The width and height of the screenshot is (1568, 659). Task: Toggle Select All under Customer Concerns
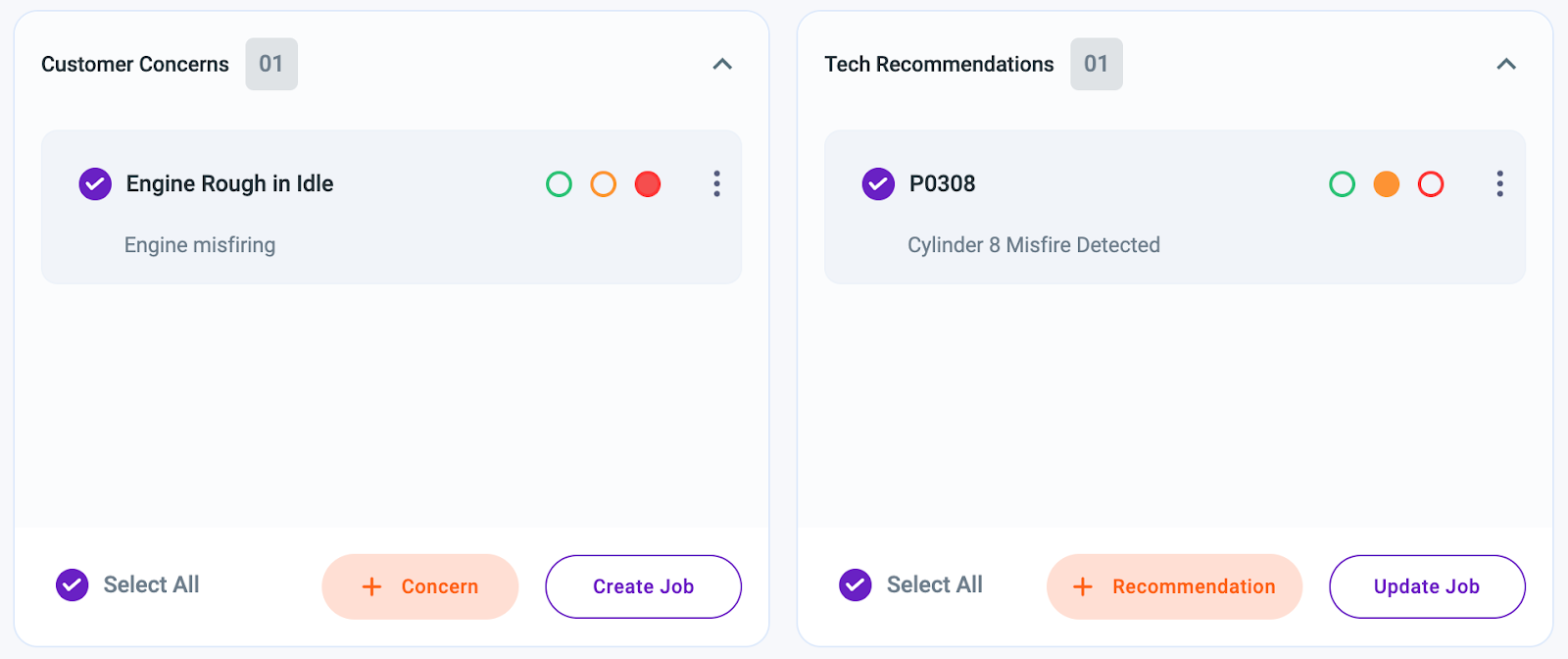73,585
